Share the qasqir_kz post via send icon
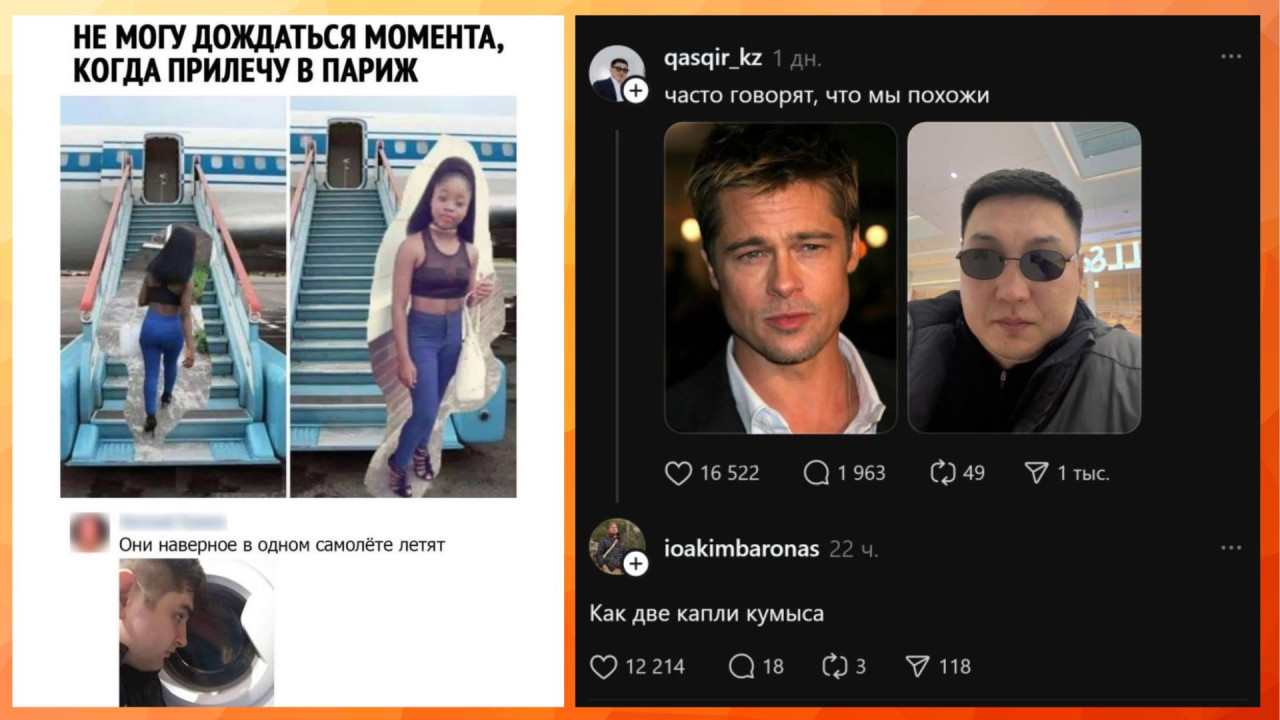Viewport: 1280px width, 720px height. point(1037,473)
